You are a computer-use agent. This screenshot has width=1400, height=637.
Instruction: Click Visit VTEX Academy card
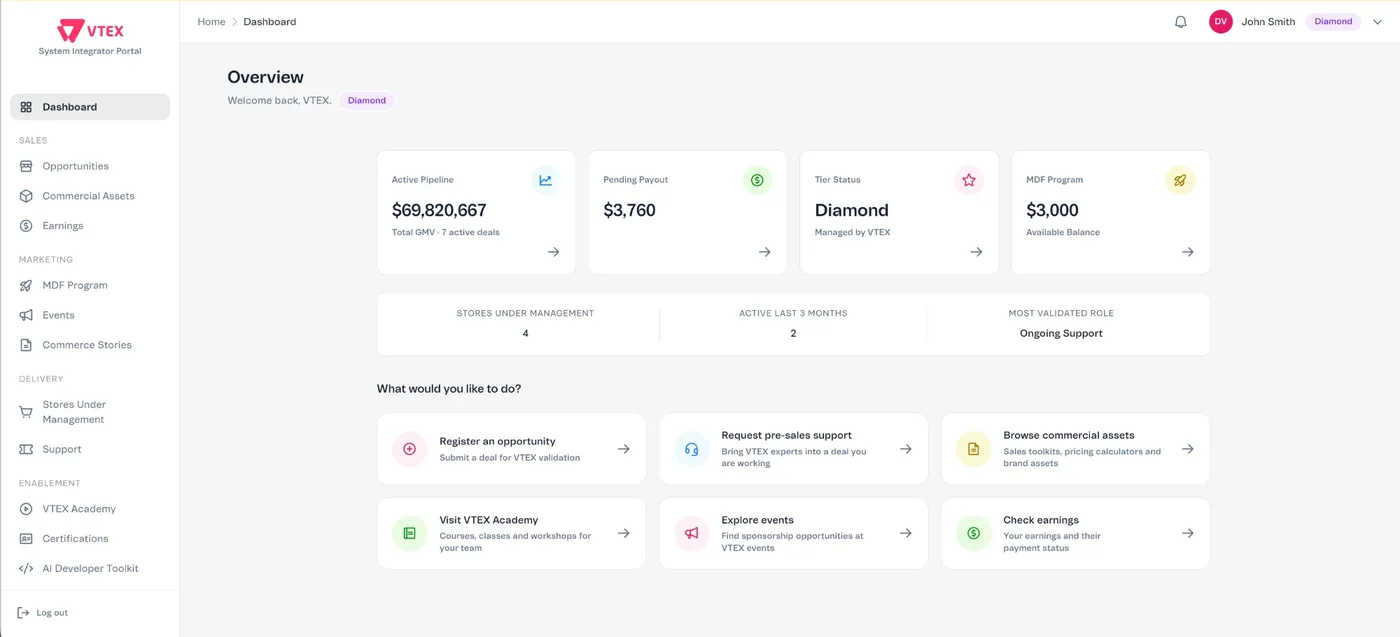[511, 534]
